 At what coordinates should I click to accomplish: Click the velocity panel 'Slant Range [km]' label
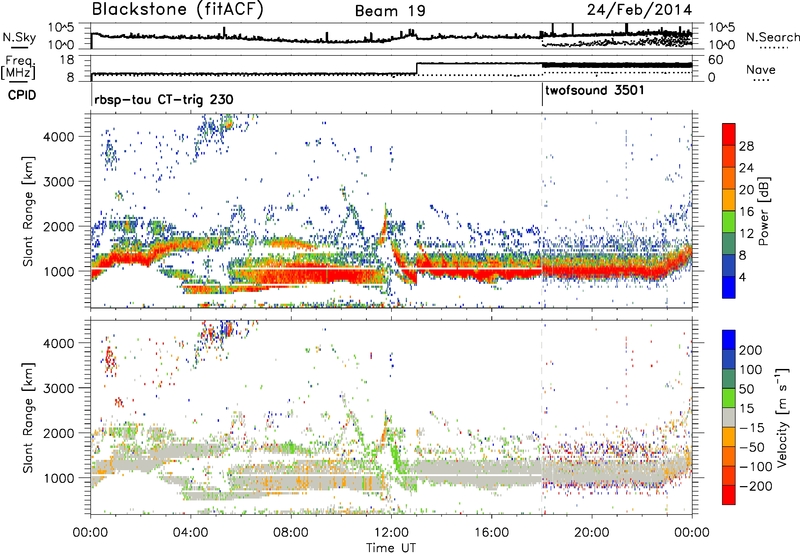pyautogui.click(x=28, y=418)
